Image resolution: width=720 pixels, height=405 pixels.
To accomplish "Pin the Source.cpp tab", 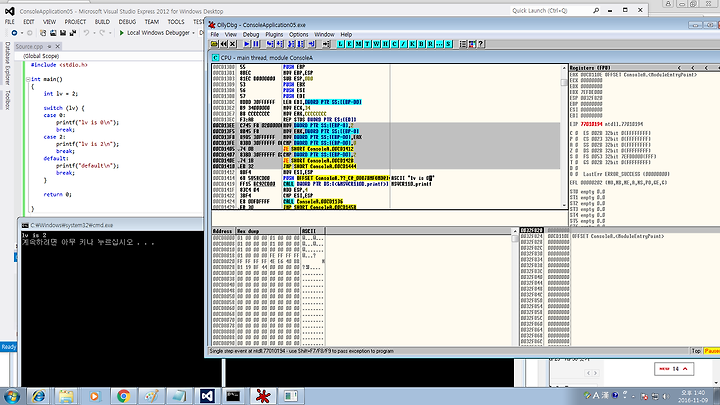I will click(x=50, y=46).
